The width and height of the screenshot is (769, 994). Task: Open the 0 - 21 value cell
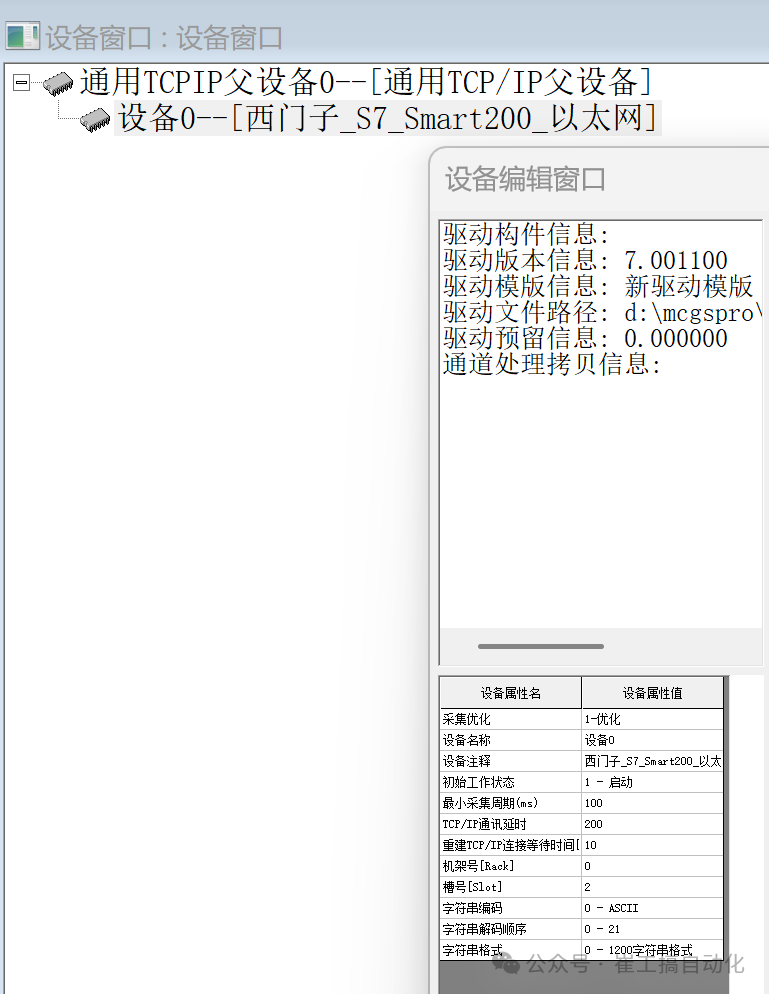(x=652, y=928)
